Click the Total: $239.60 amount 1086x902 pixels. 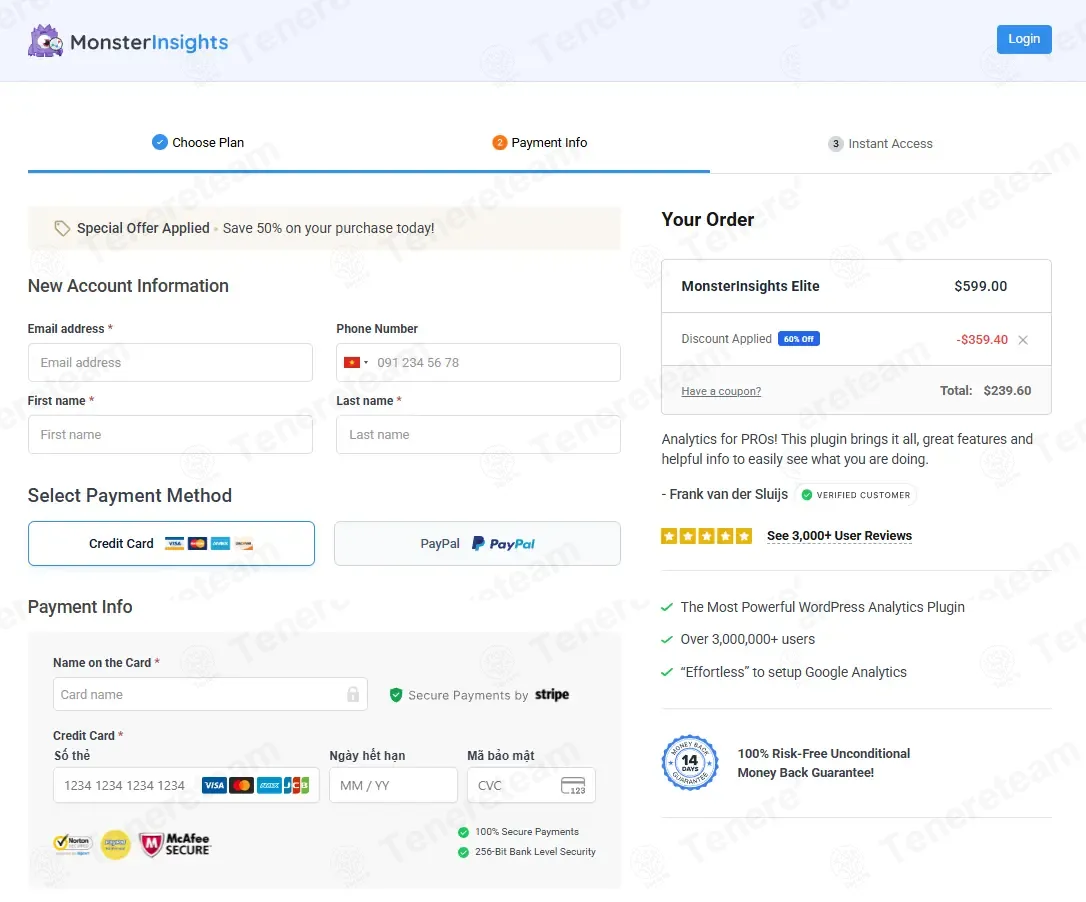click(986, 391)
